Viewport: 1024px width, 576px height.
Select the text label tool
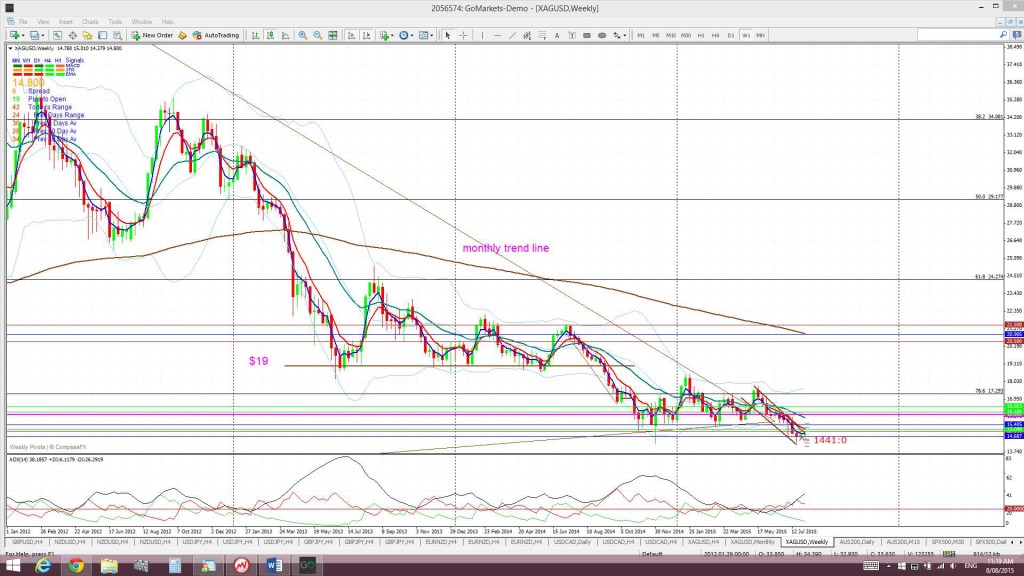556,35
